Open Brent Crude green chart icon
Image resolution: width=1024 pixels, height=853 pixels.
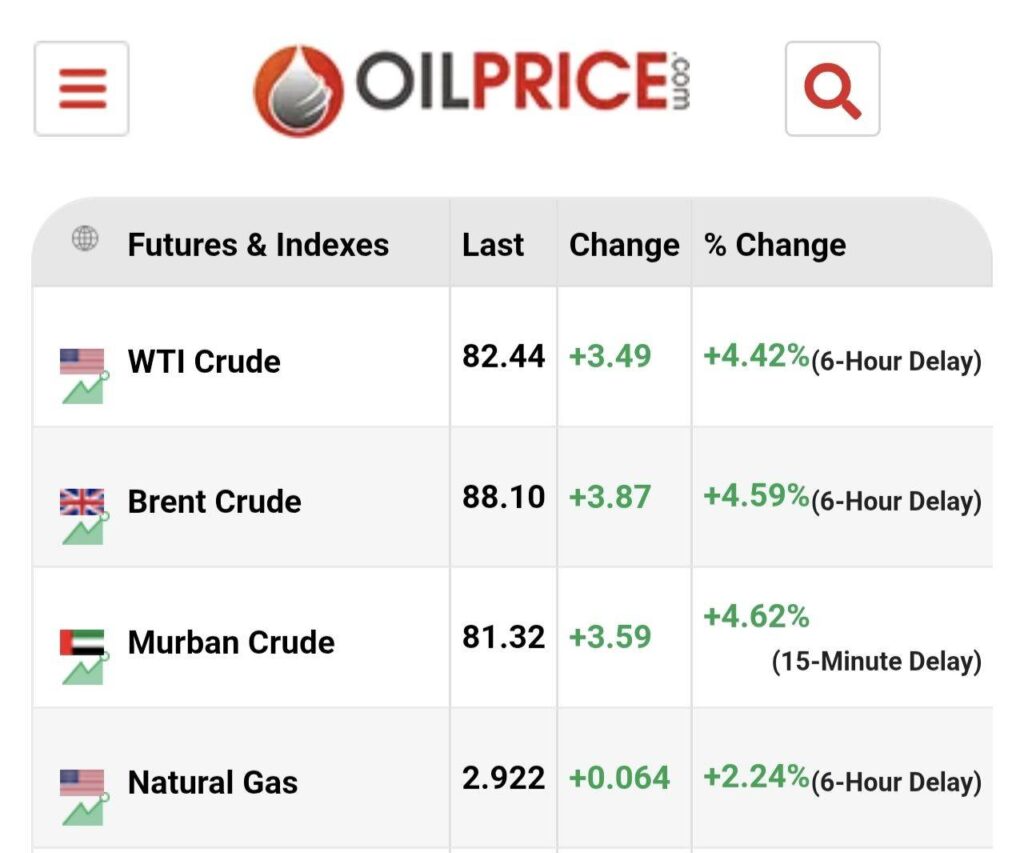[x=85, y=528]
